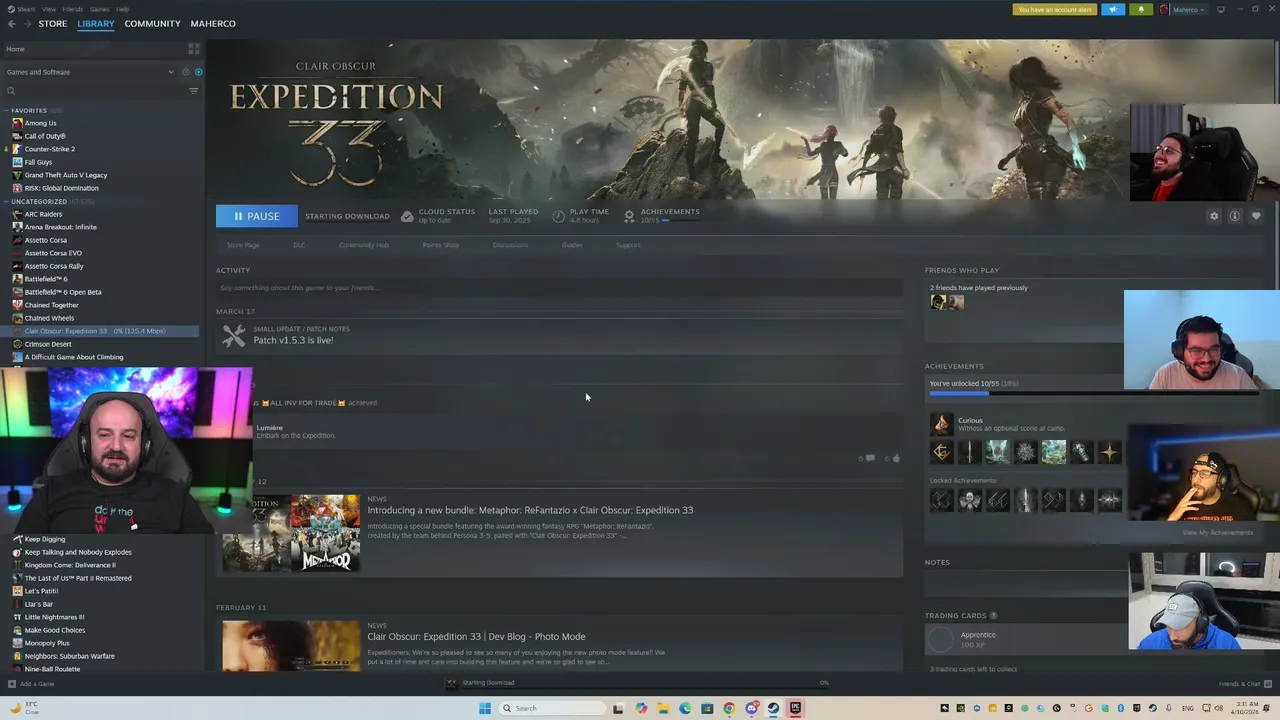Open Chrome in the Windows taskbar

coord(729,708)
